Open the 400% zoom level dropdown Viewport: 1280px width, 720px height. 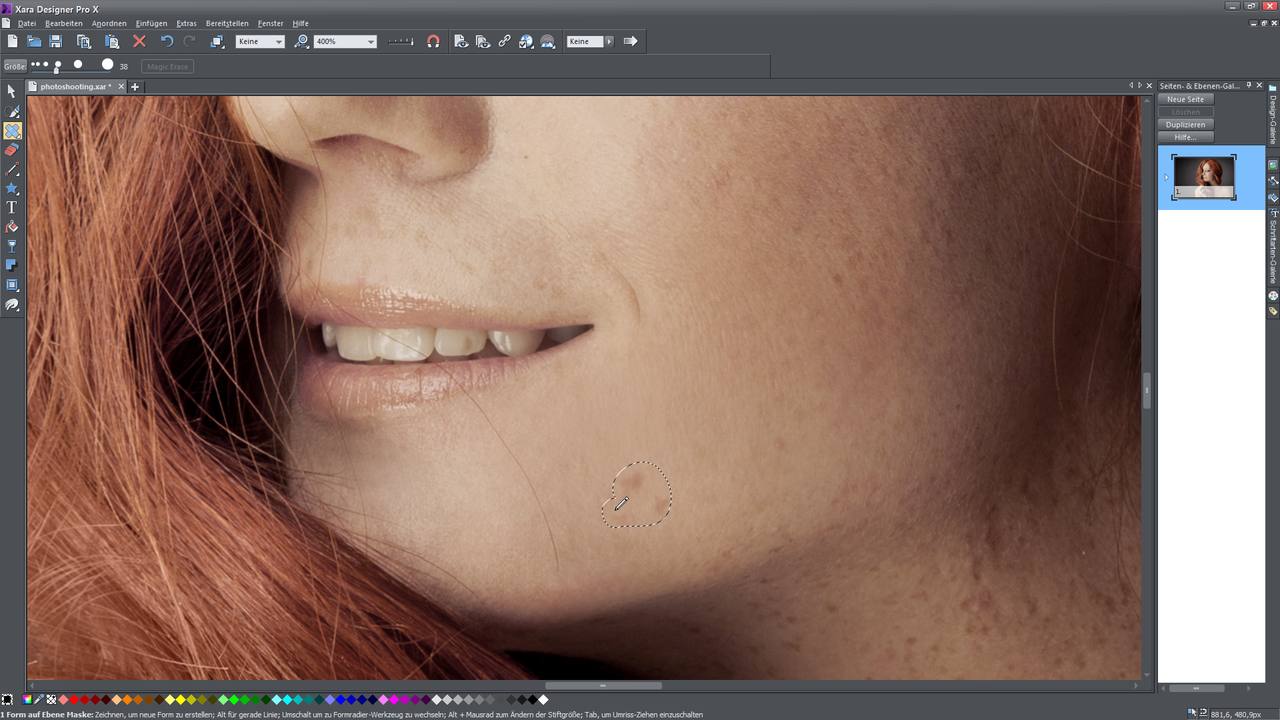click(345, 41)
